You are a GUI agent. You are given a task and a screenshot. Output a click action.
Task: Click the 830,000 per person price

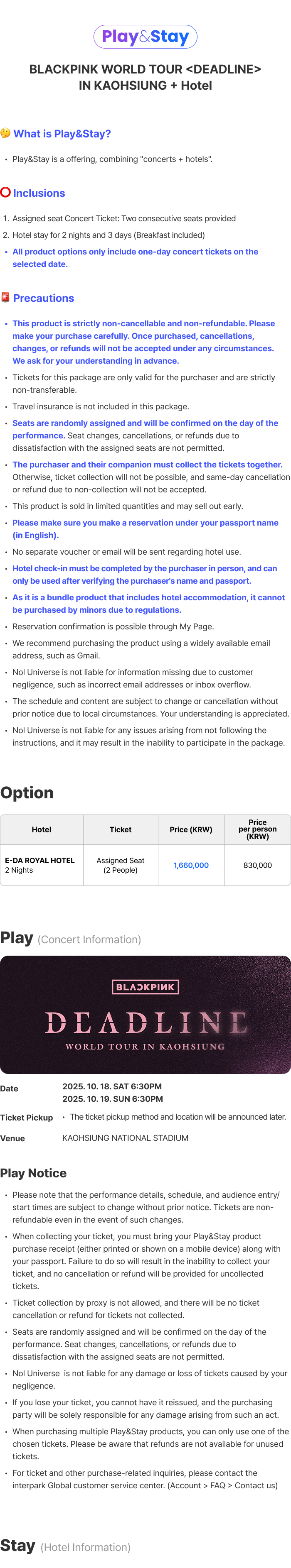click(x=257, y=865)
